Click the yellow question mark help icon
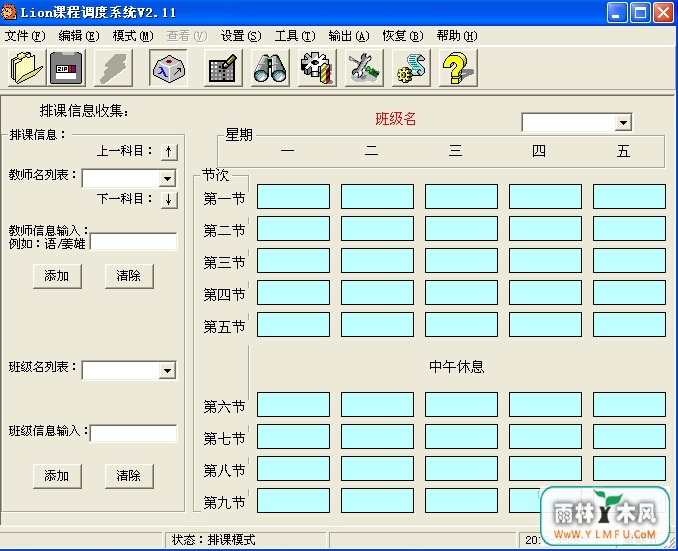 (x=458, y=68)
